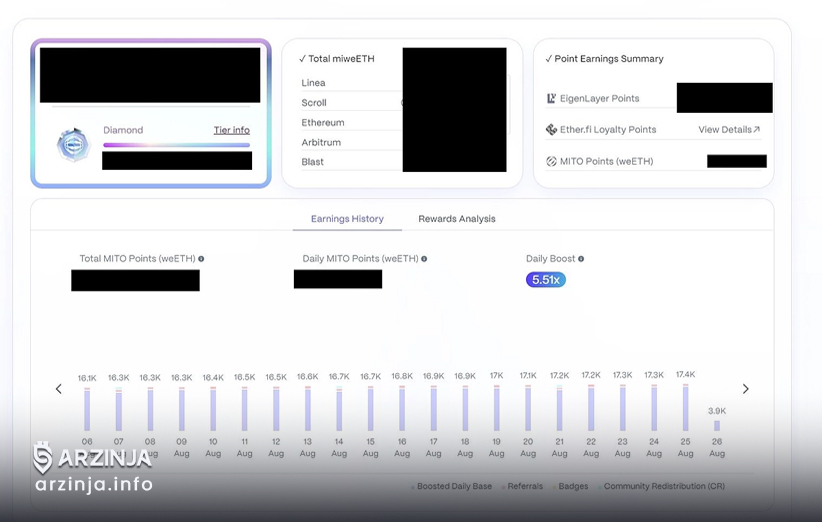Click the EigenLayer Points label
Screen dimensions: 822x522
pos(599,98)
